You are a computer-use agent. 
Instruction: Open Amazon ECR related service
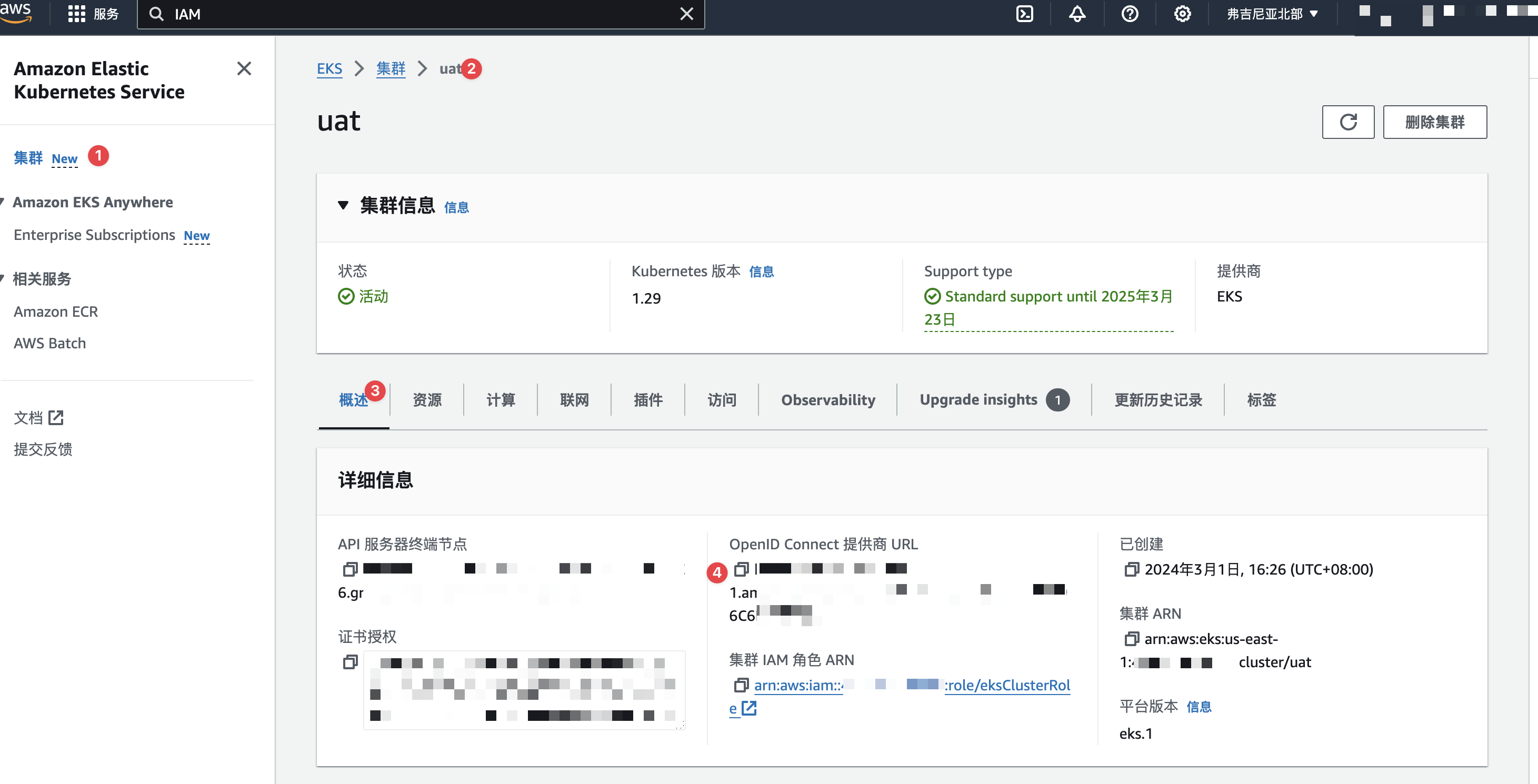pyautogui.click(x=55, y=311)
